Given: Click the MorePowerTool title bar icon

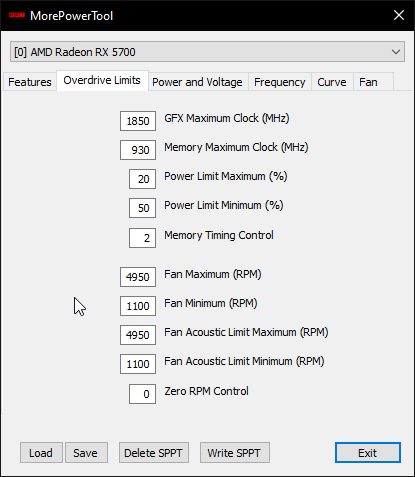Looking at the screenshot, I should [17, 15].
